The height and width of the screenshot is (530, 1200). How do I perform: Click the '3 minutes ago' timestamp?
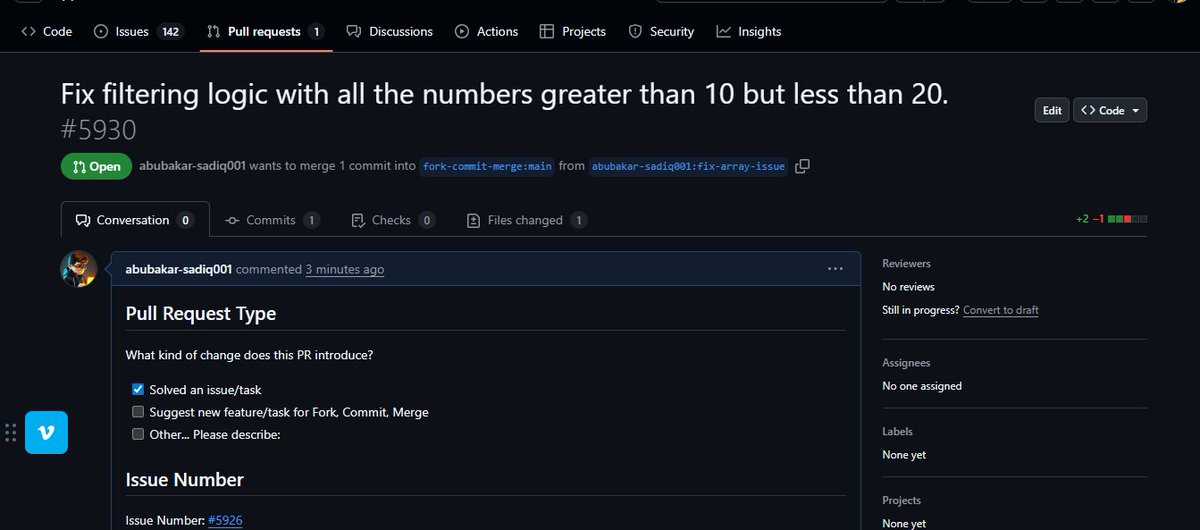tap(345, 269)
